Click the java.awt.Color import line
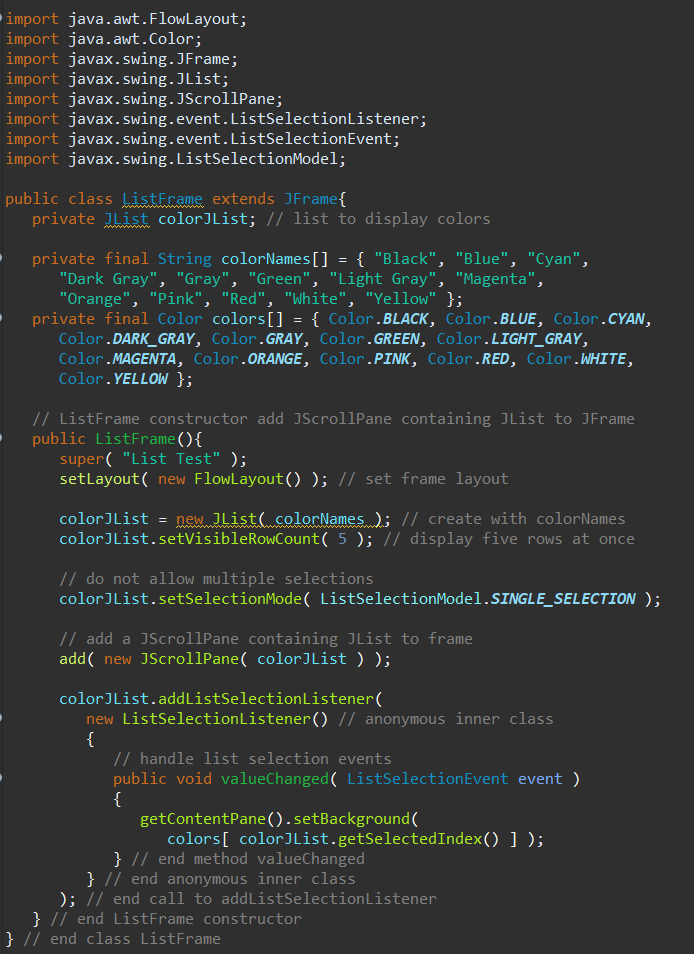 [103, 39]
